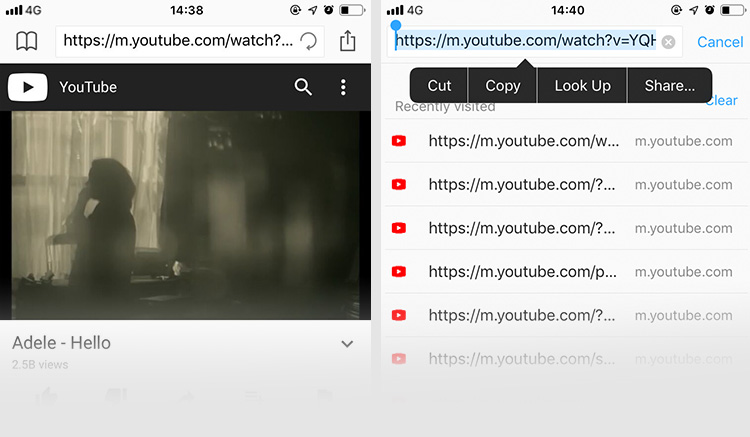Viewport: 750px width, 437px height.
Task: Select Share... in the popup menu
Action: click(670, 86)
